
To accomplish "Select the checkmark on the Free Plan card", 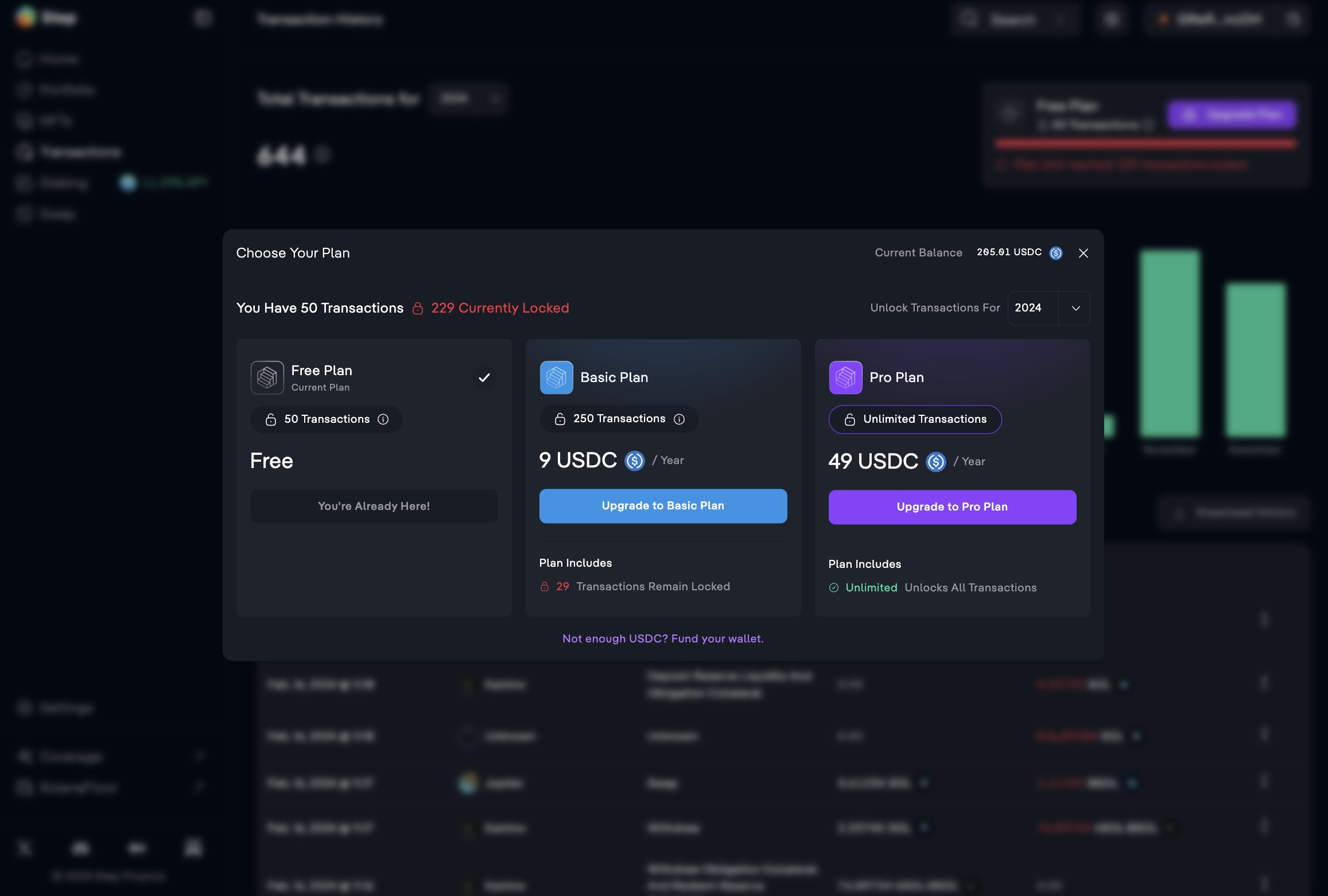I will pyautogui.click(x=484, y=377).
